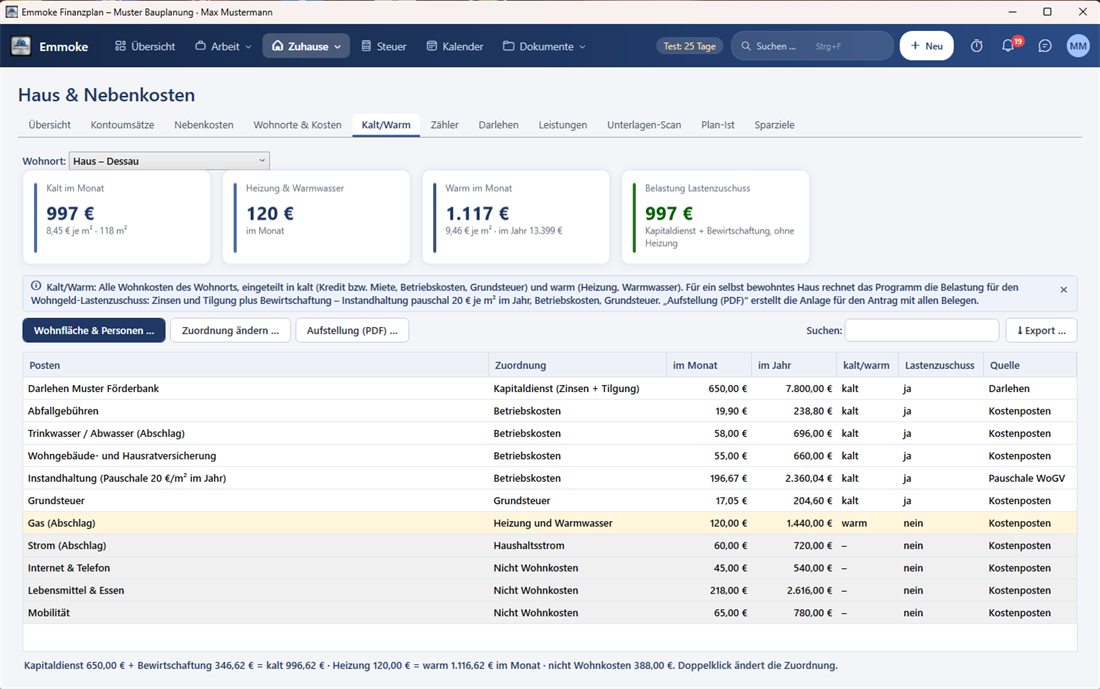Expand the Arbeit menu
1100x689 pixels.
pos(223,46)
